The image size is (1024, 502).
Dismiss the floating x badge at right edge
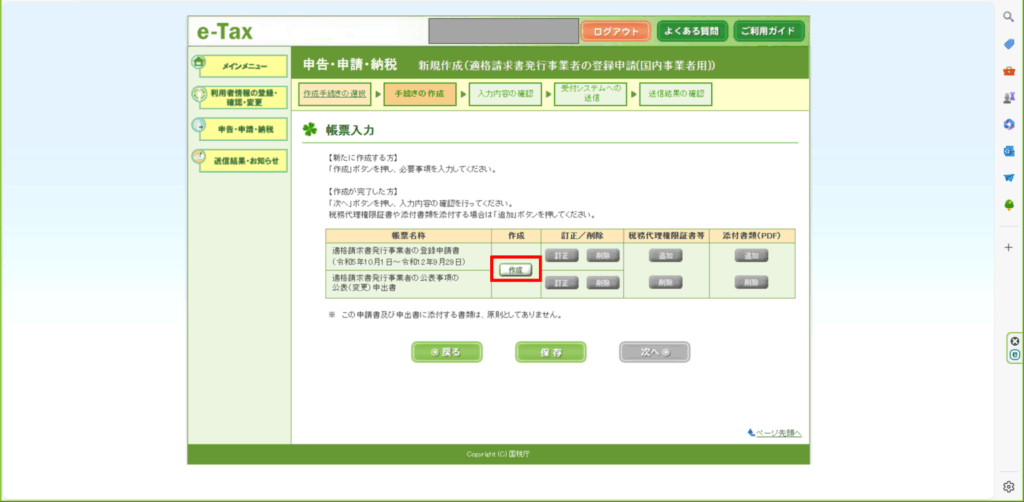pos(1014,341)
